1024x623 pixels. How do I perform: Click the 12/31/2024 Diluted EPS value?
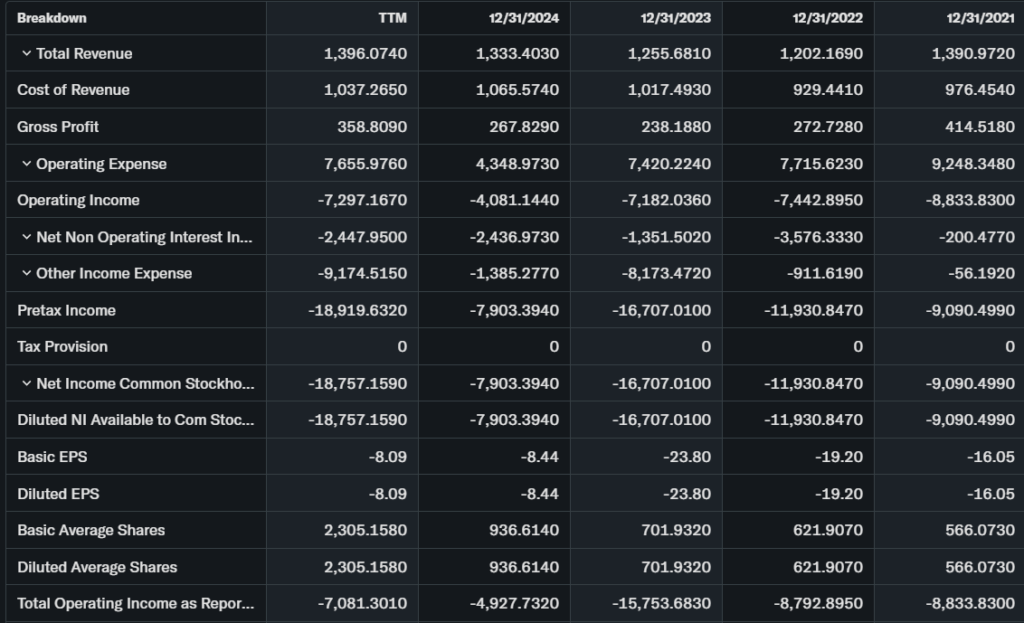[541, 493]
